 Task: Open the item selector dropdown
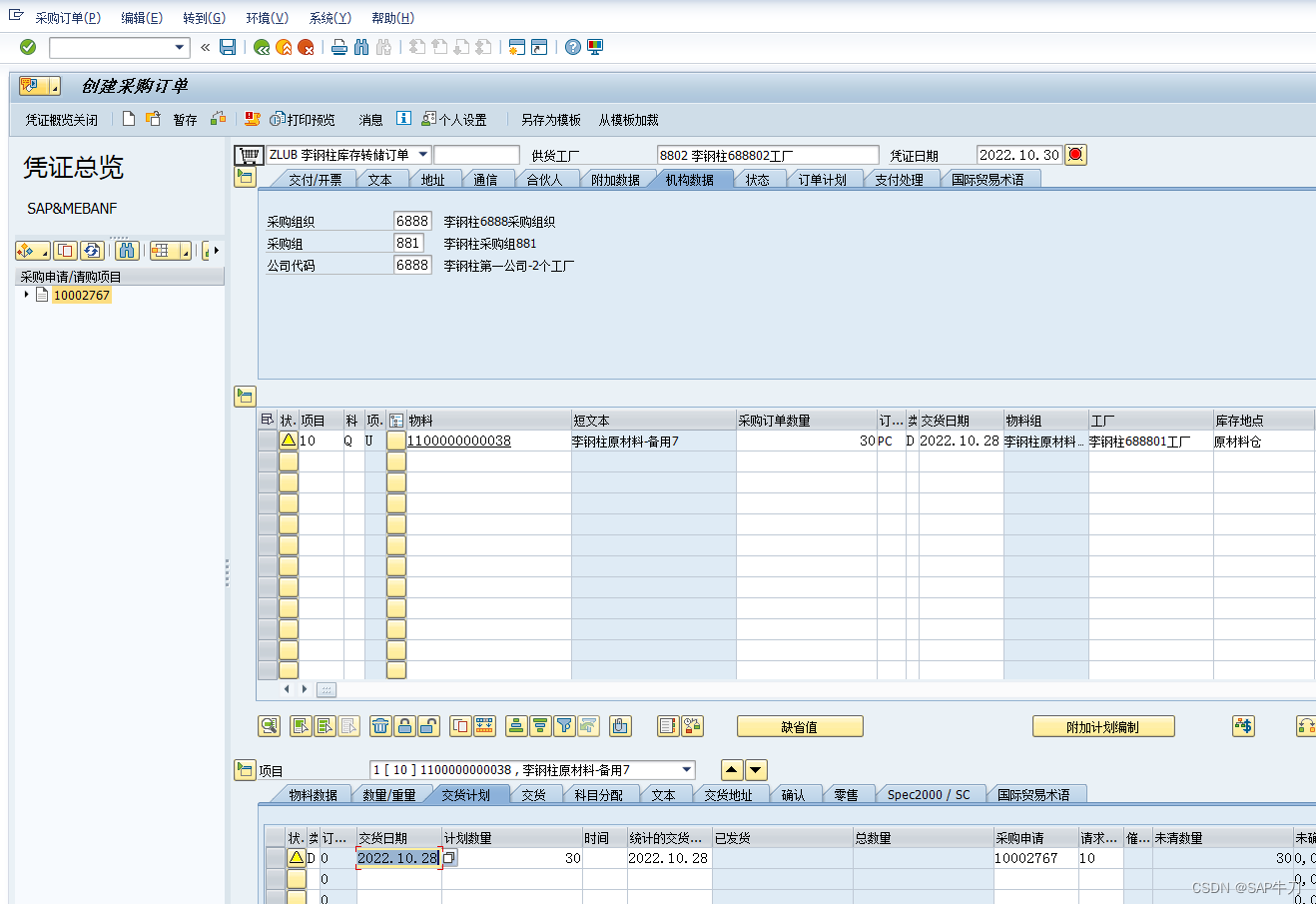click(687, 770)
